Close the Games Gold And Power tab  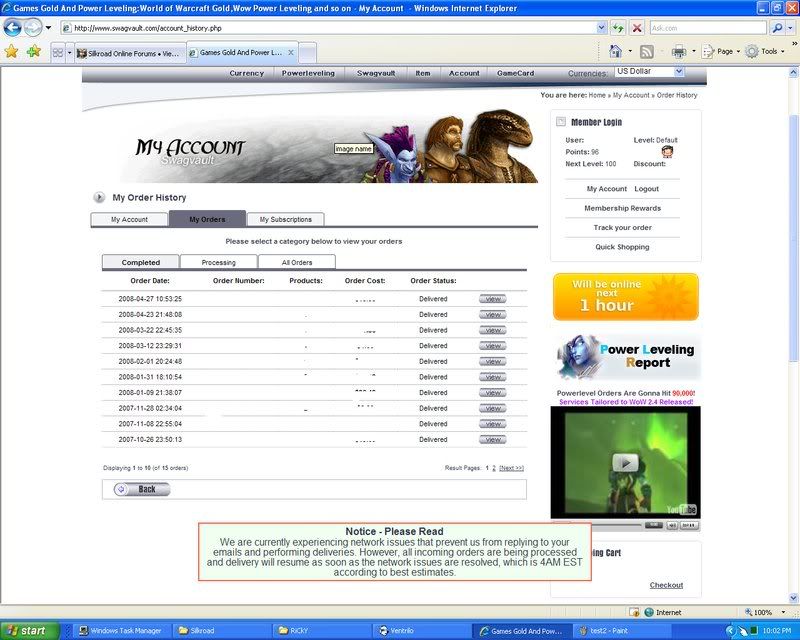pos(291,52)
